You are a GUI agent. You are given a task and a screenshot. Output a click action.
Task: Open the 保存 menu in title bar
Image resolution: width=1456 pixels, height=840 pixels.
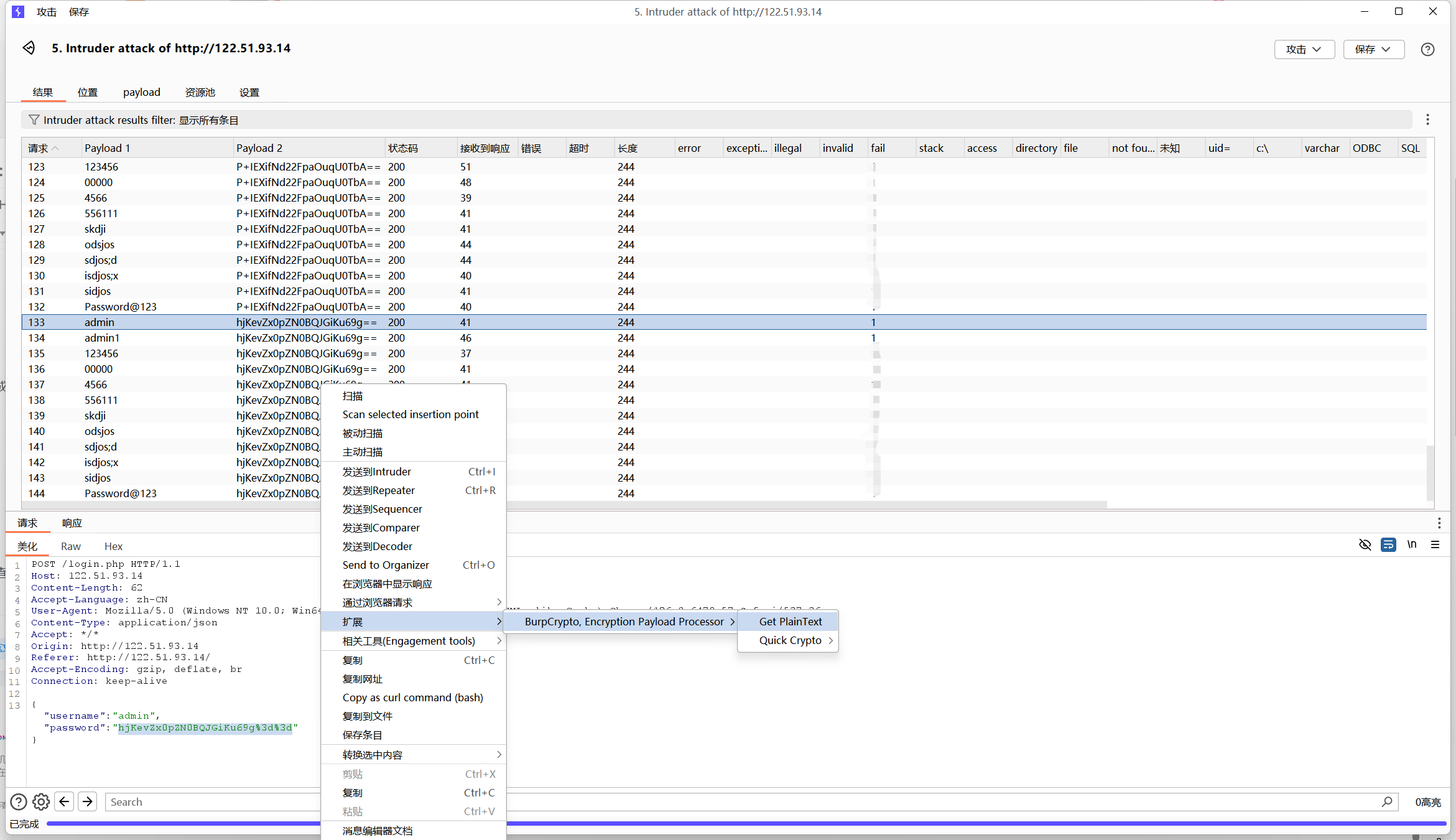[x=79, y=12]
